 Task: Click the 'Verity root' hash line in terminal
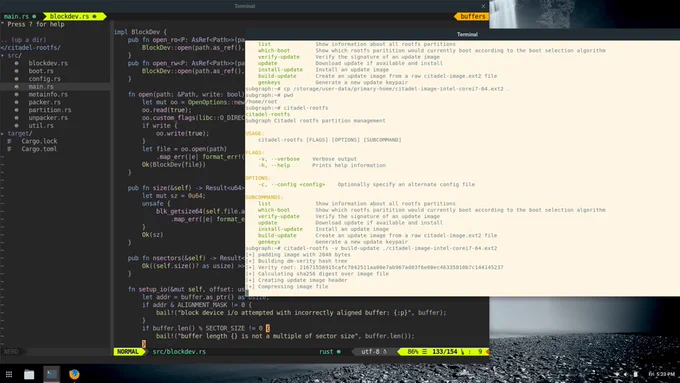(375, 268)
